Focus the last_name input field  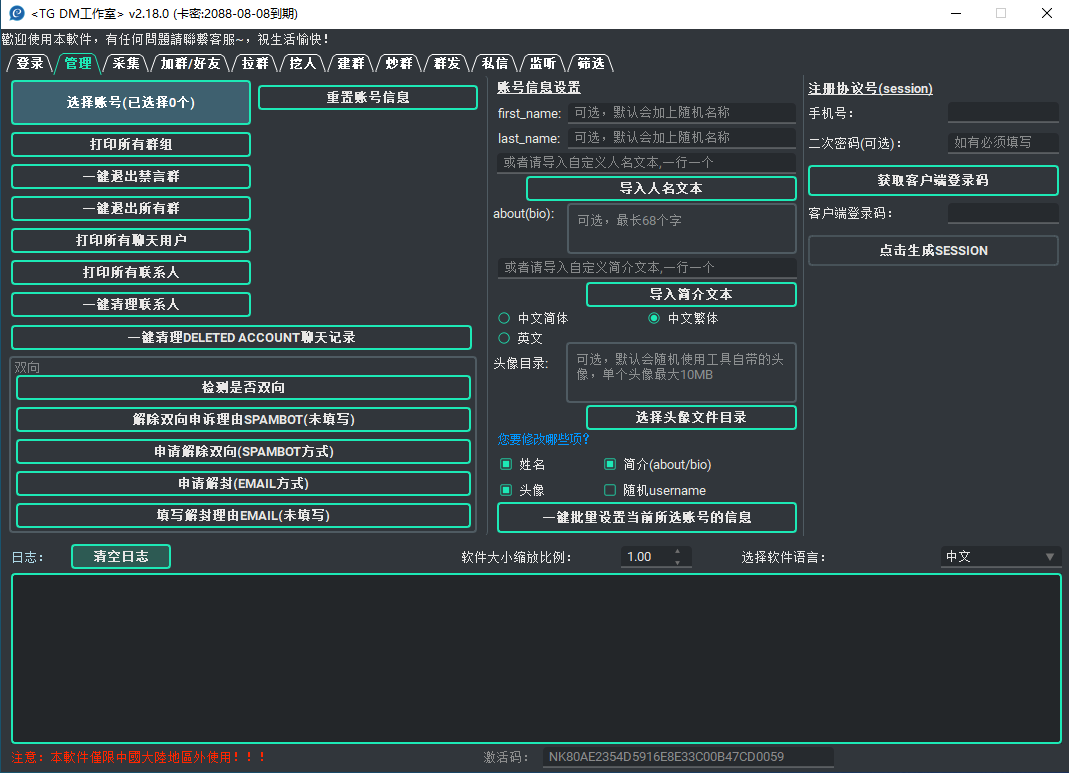point(682,138)
